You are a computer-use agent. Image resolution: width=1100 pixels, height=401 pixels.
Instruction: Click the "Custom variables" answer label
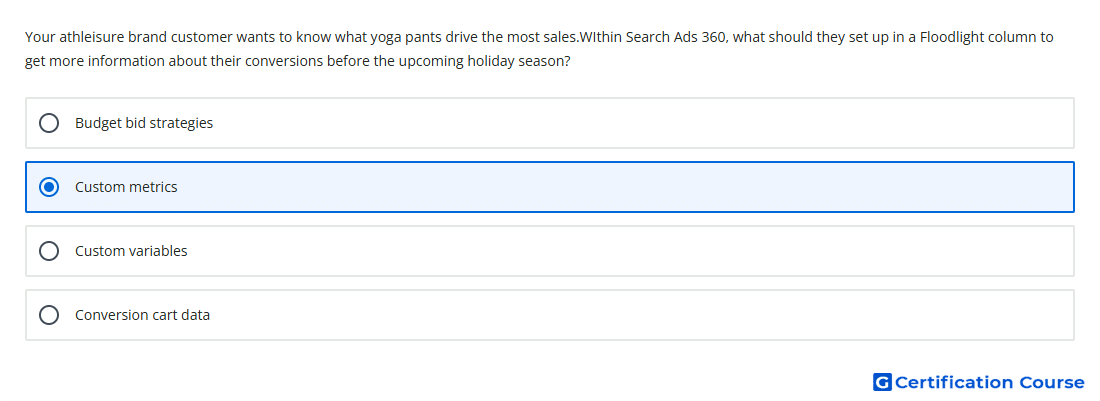pyautogui.click(x=131, y=251)
